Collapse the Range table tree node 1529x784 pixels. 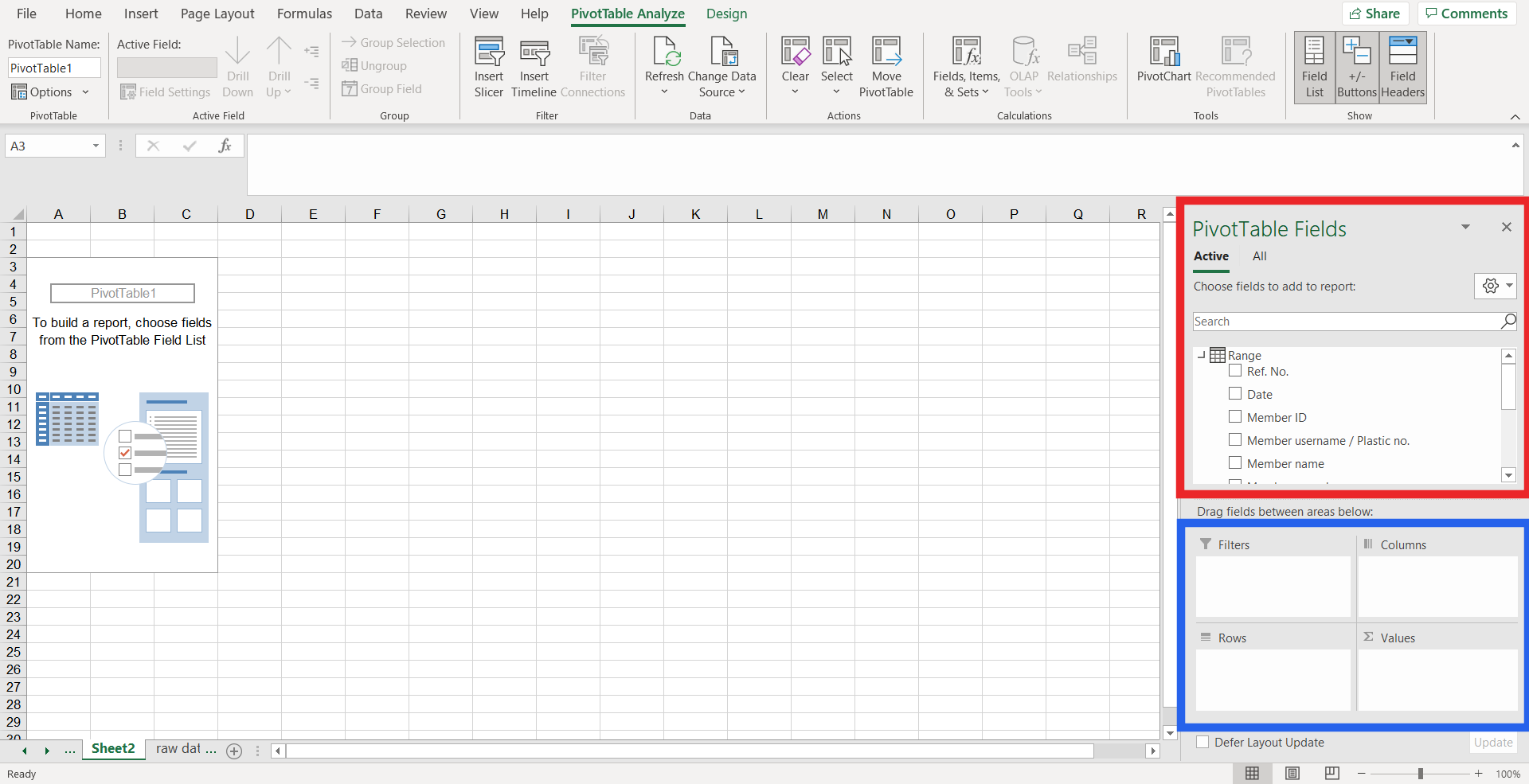point(1201,356)
